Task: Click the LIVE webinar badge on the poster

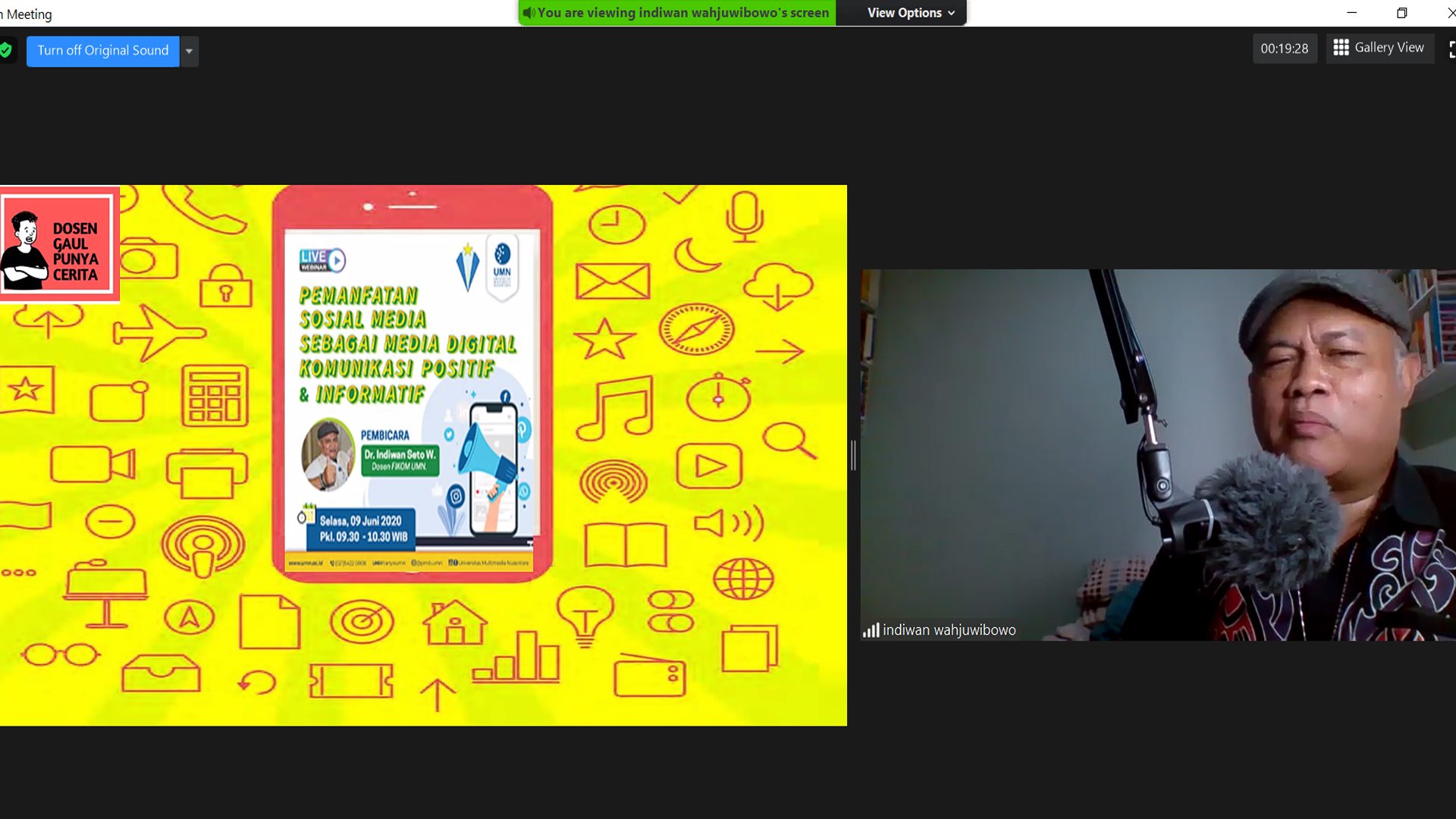Action: coord(322,259)
